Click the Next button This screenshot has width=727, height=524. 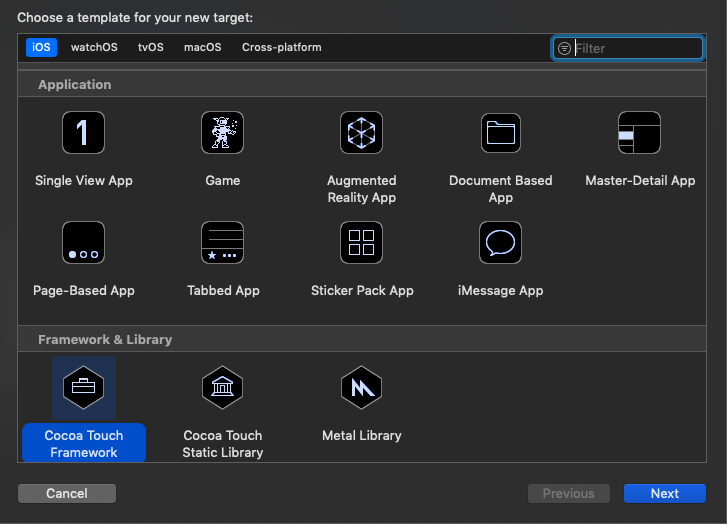(x=665, y=493)
